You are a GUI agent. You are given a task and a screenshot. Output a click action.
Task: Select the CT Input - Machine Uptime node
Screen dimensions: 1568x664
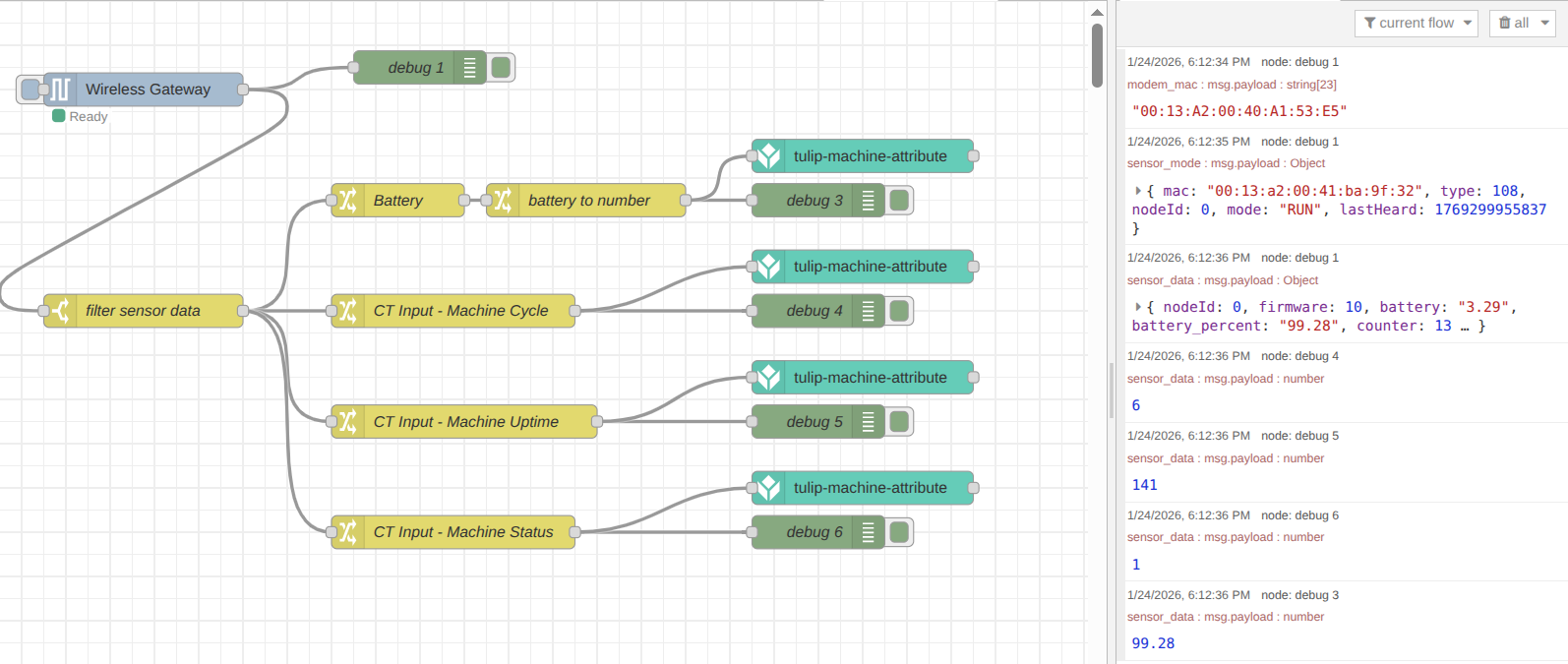pyautogui.click(x=465, y=422)
